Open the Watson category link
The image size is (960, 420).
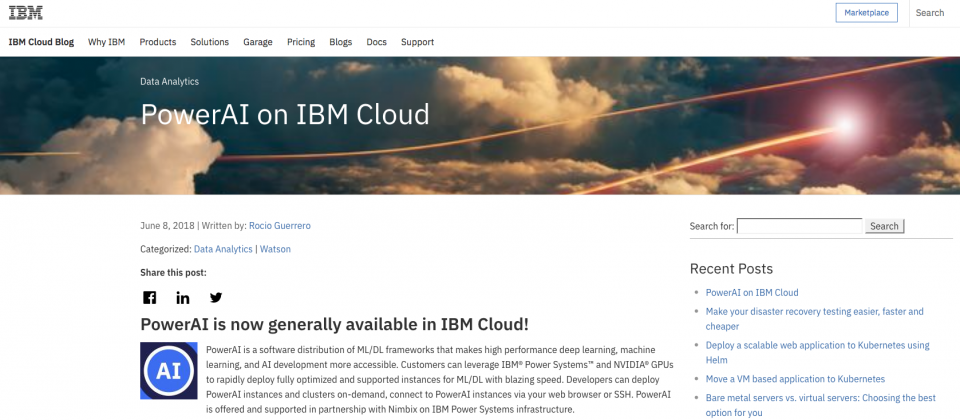[276, 249]
